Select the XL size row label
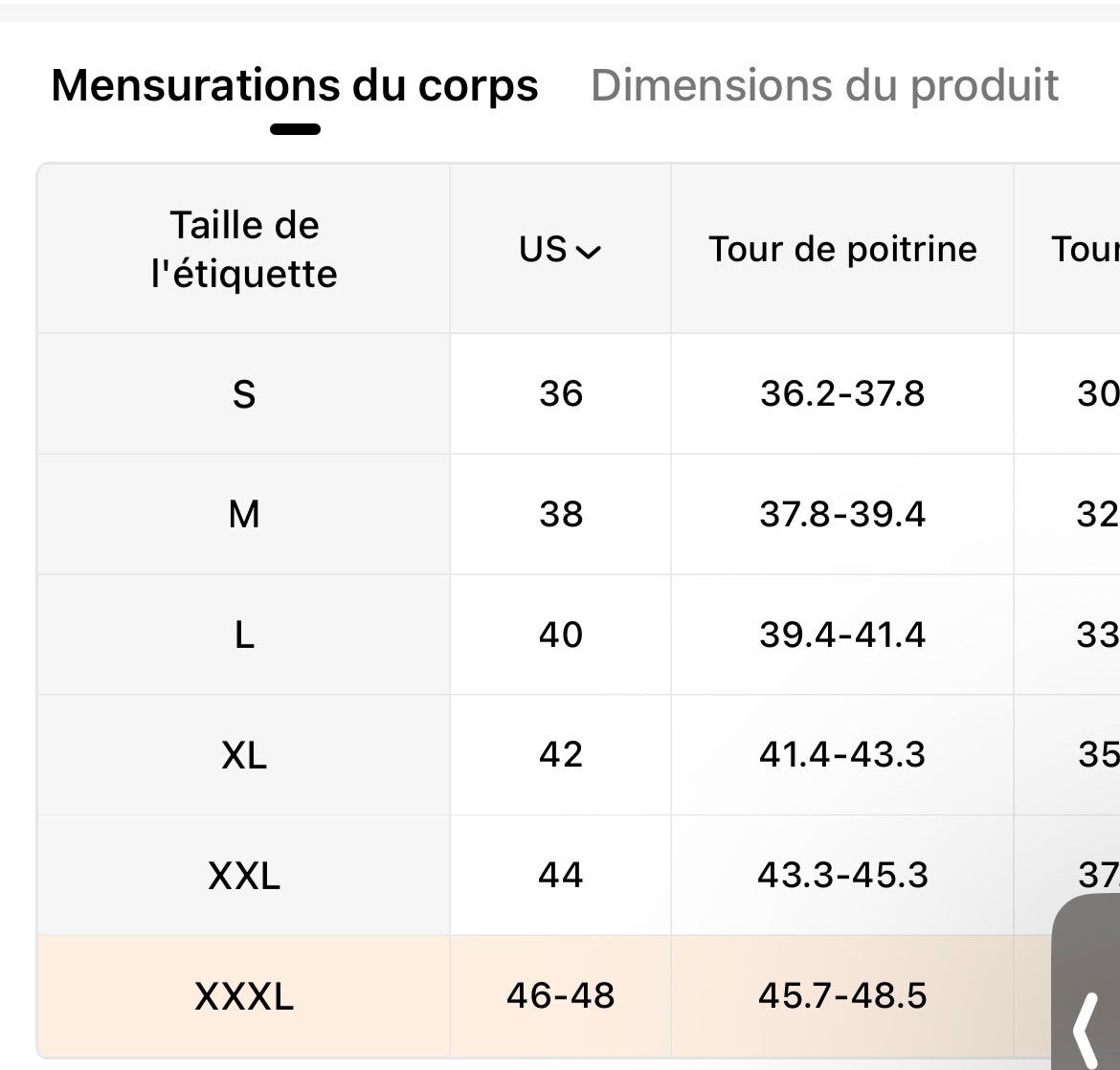 244,756
